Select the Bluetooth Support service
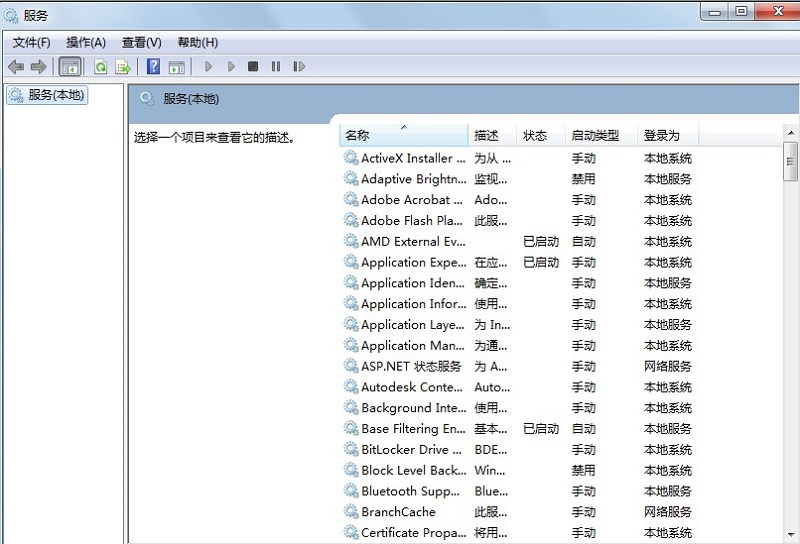The height and width of the screenshot is (544, 800). 518,491
